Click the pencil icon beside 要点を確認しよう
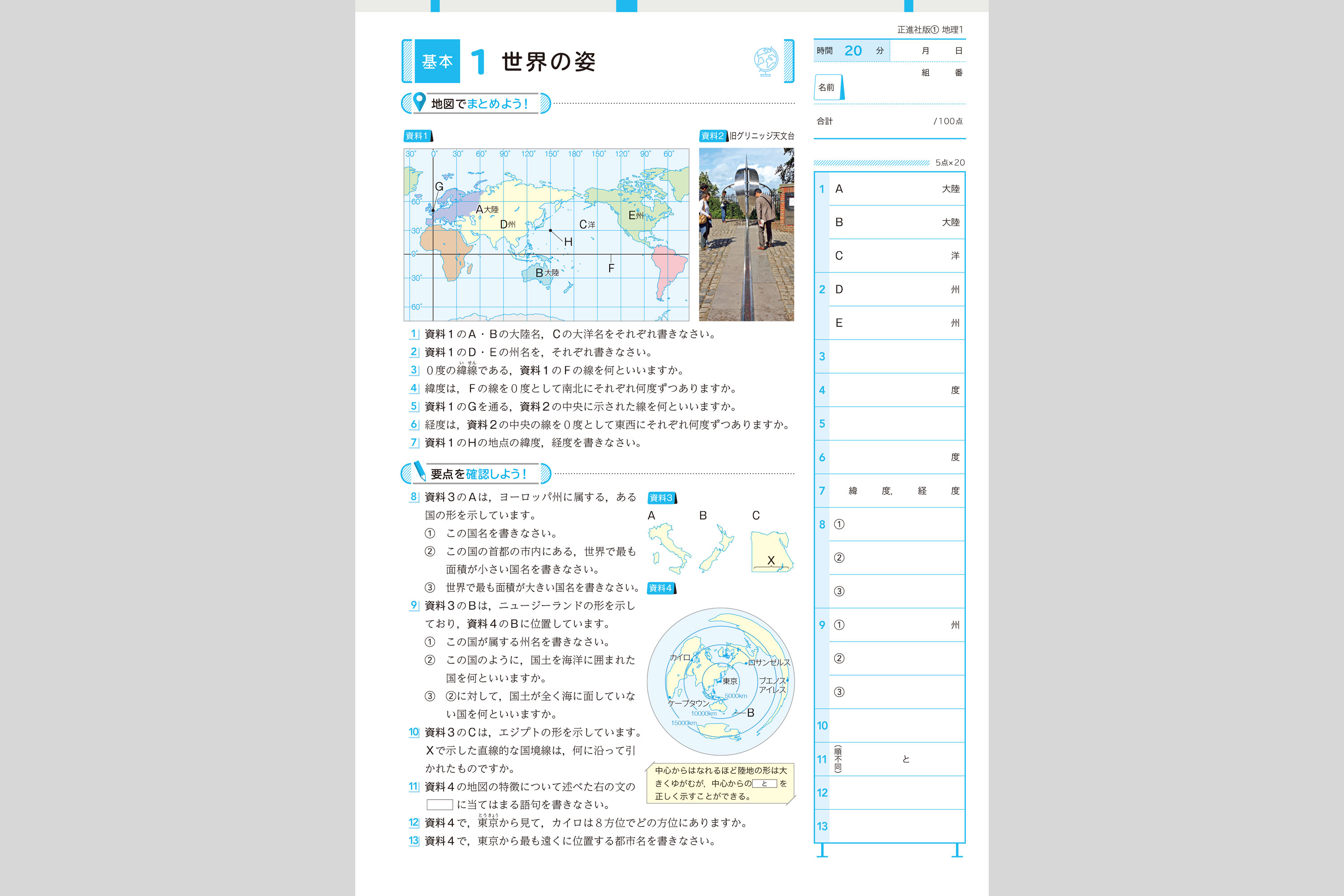Viewport: 1344px width, 896px height. point(419,471)
